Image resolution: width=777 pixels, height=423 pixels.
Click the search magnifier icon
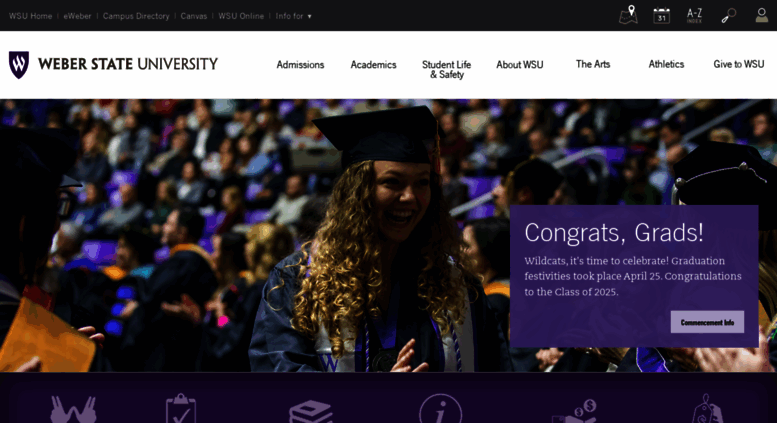(x=728, y=16)
